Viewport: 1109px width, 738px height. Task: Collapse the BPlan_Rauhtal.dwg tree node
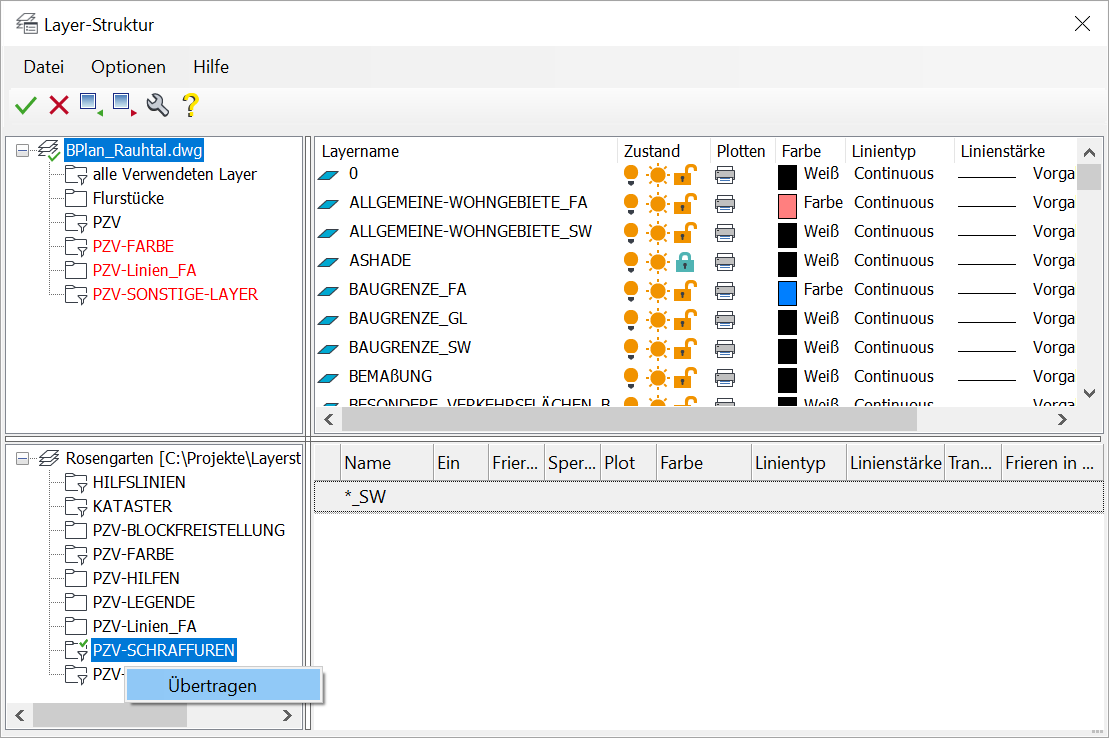pos(22,150)
